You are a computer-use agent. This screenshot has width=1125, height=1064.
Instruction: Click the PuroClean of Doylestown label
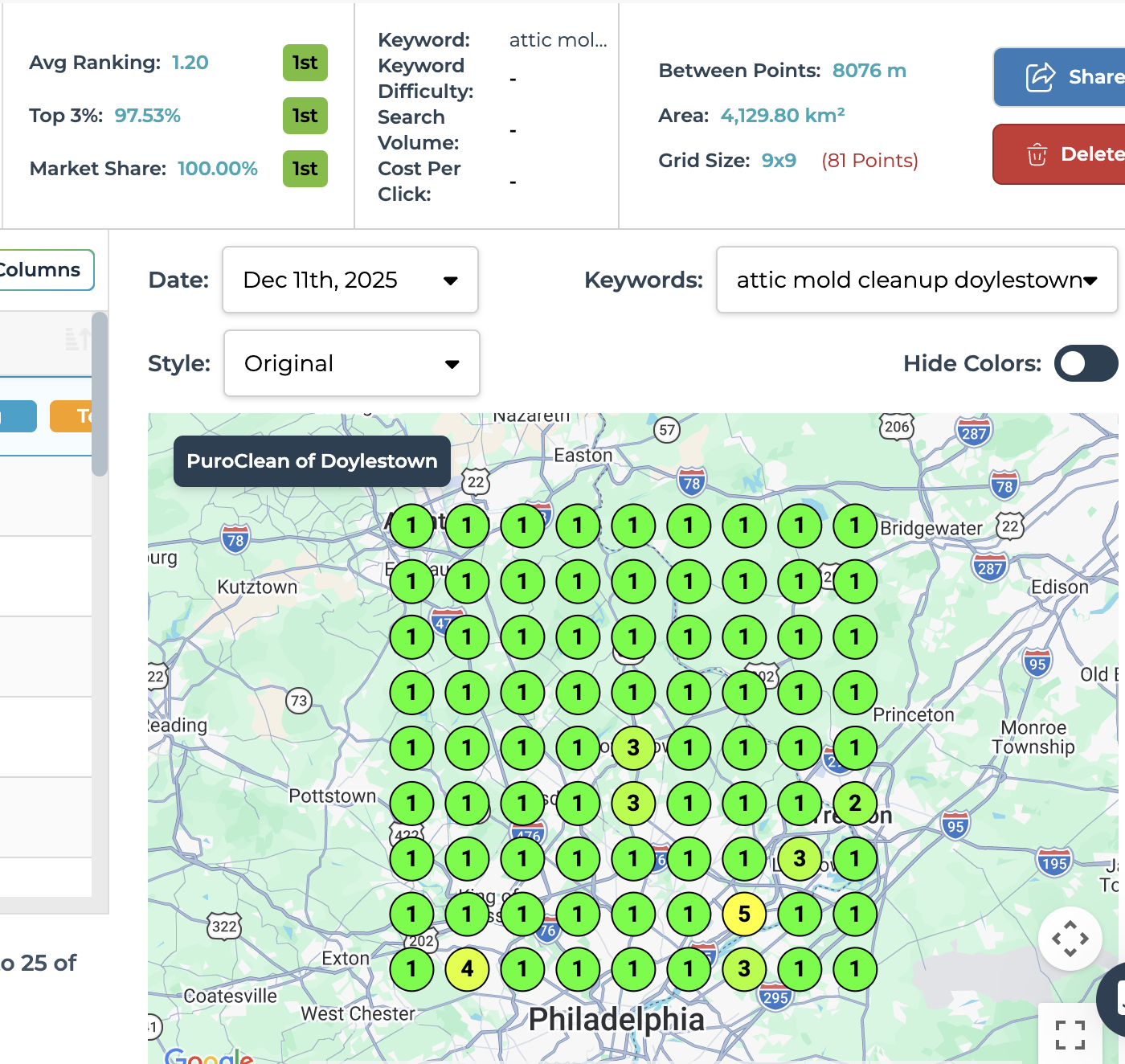click(312, 460)
